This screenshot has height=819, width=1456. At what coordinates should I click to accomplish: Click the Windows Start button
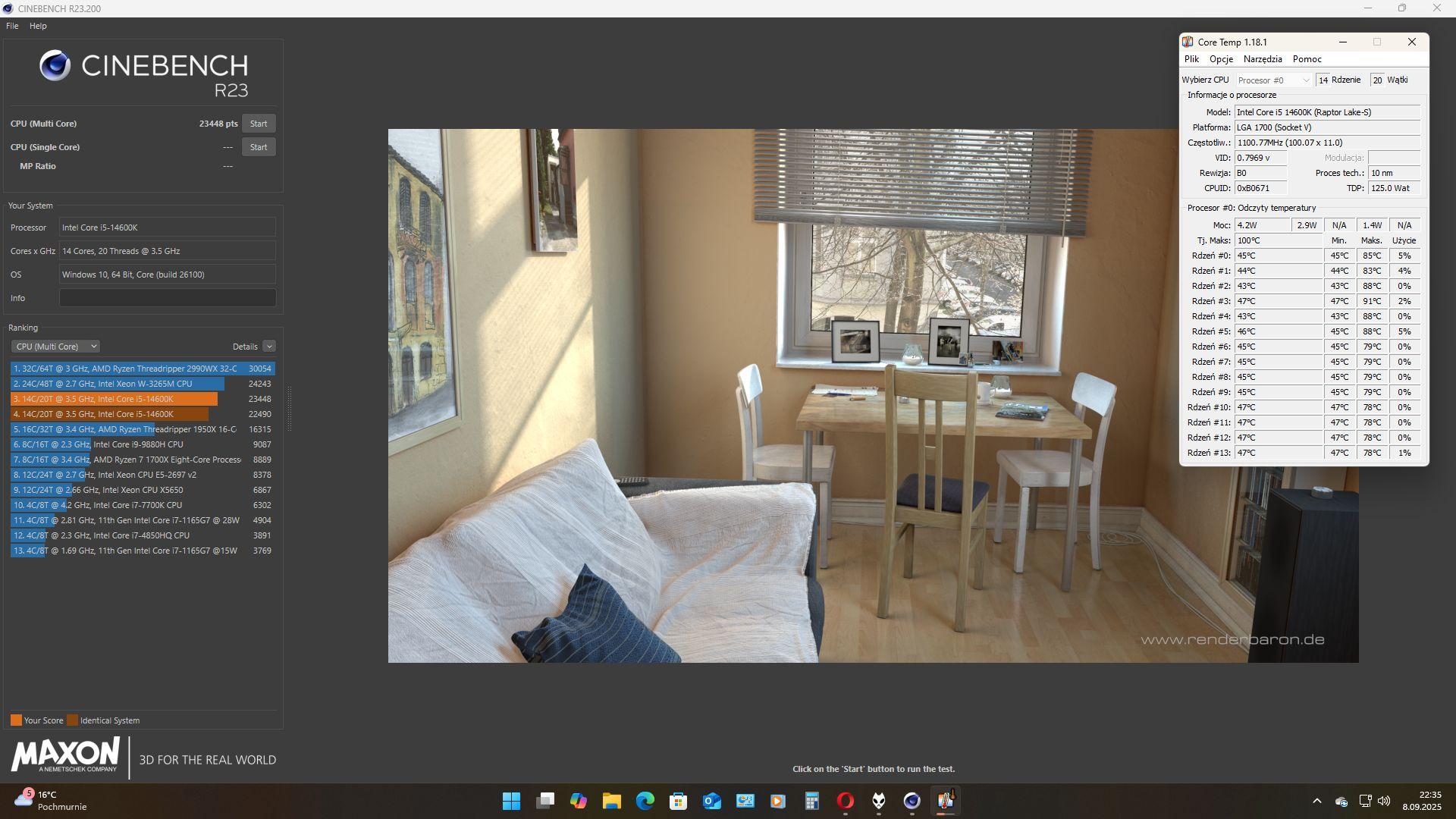pyautogui.click(x=511, y=801)
